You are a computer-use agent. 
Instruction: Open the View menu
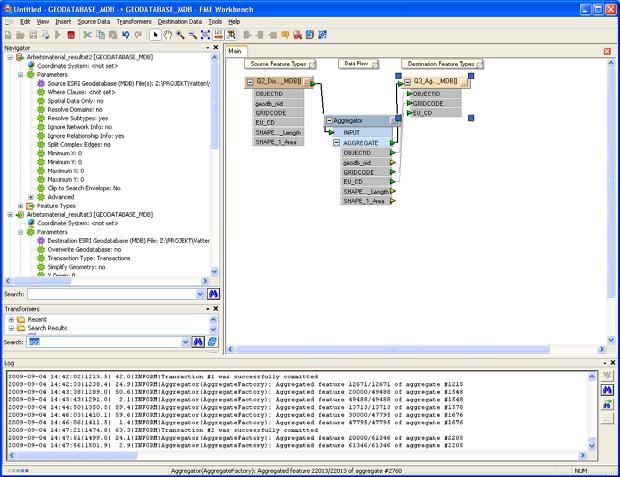43,22
